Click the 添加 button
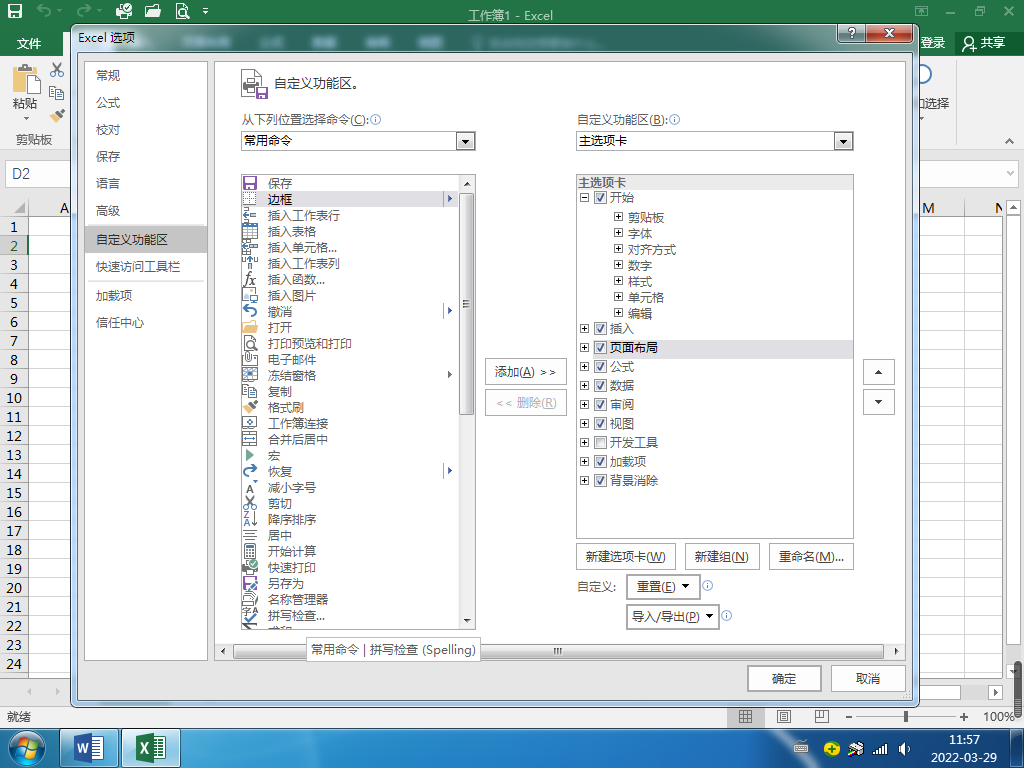This screenshot has height=768, width=1024. [526, 372]
